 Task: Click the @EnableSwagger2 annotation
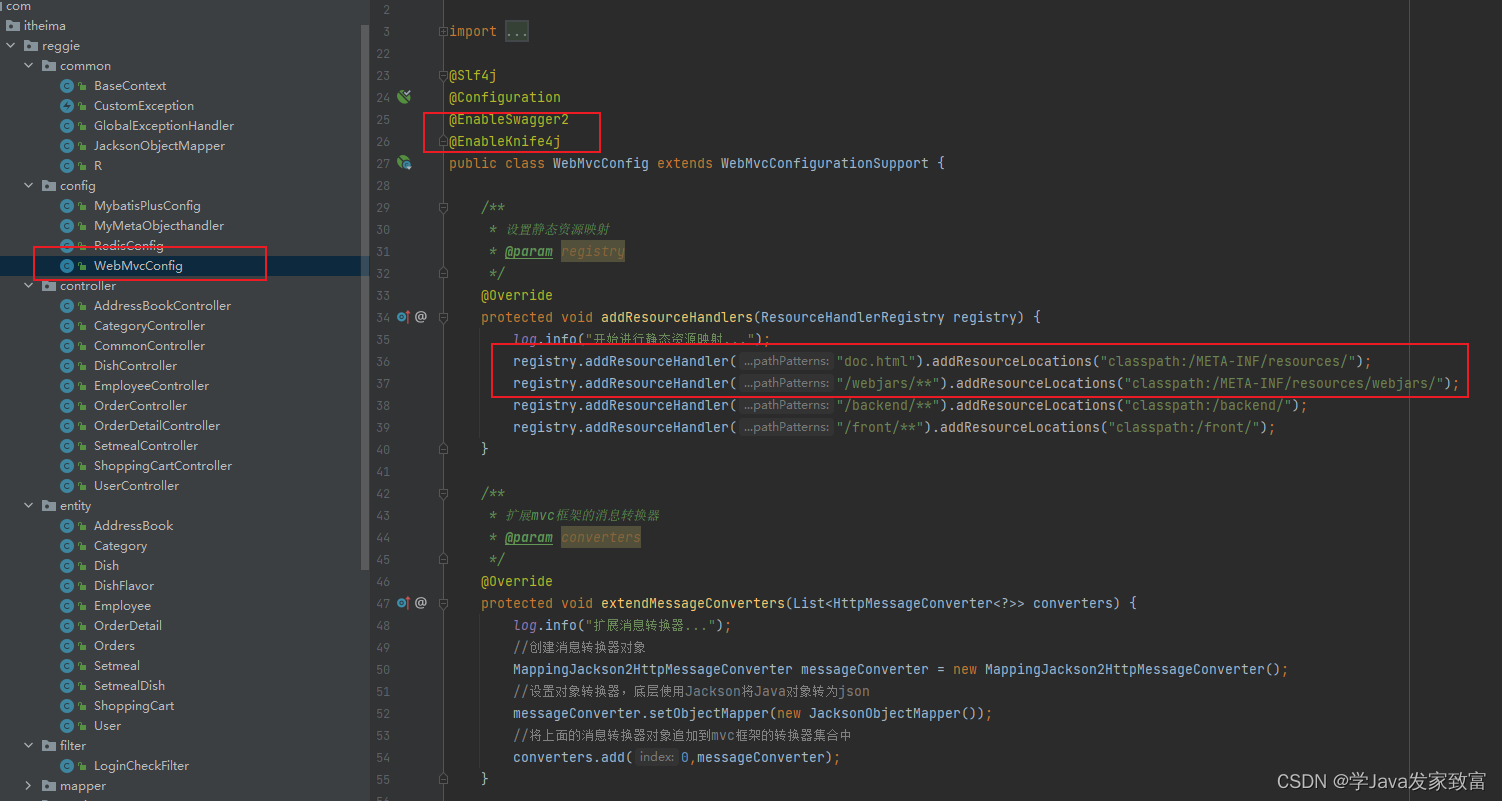[508, 119]
